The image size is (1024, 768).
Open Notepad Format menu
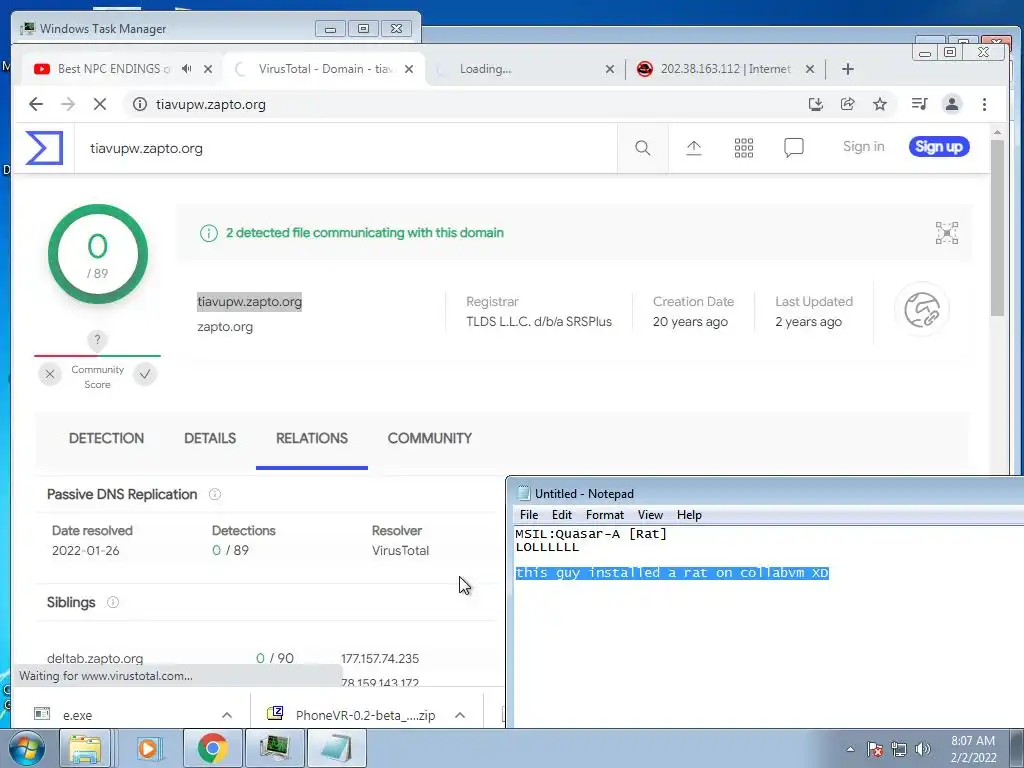pyautogui.click(x=605, y=515)
